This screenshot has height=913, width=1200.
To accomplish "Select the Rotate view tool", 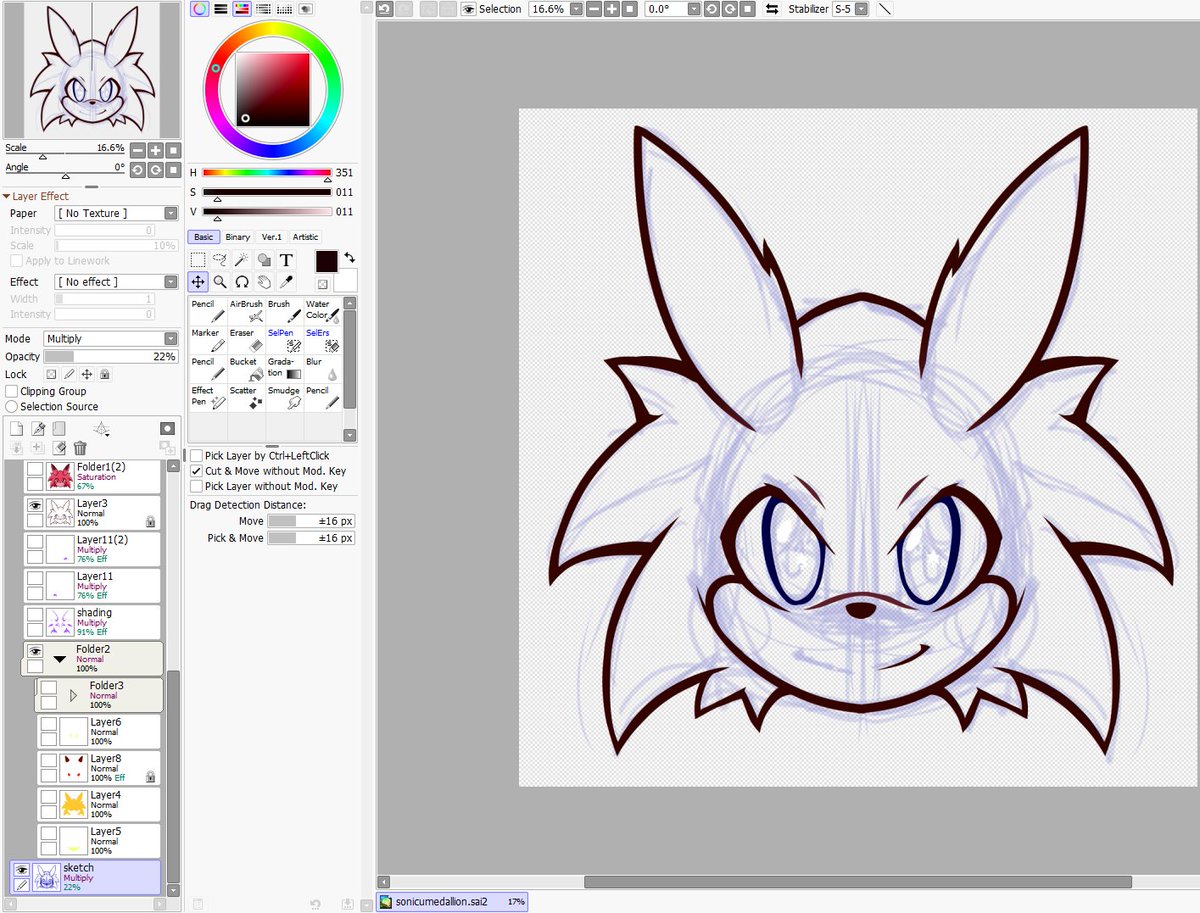I will [x=242, y=282].
